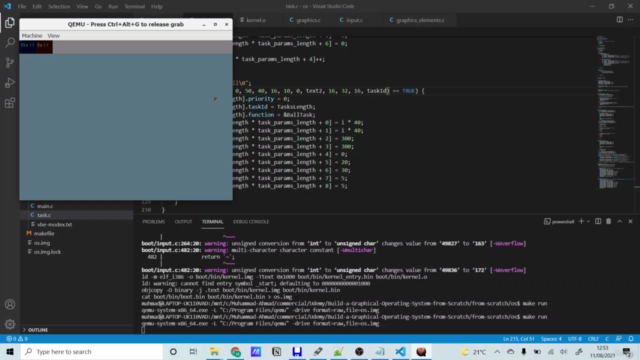The width and height of the screenshot is (640, 360).
Task: Select task.c in the file explorer
Action: point(44,215)
